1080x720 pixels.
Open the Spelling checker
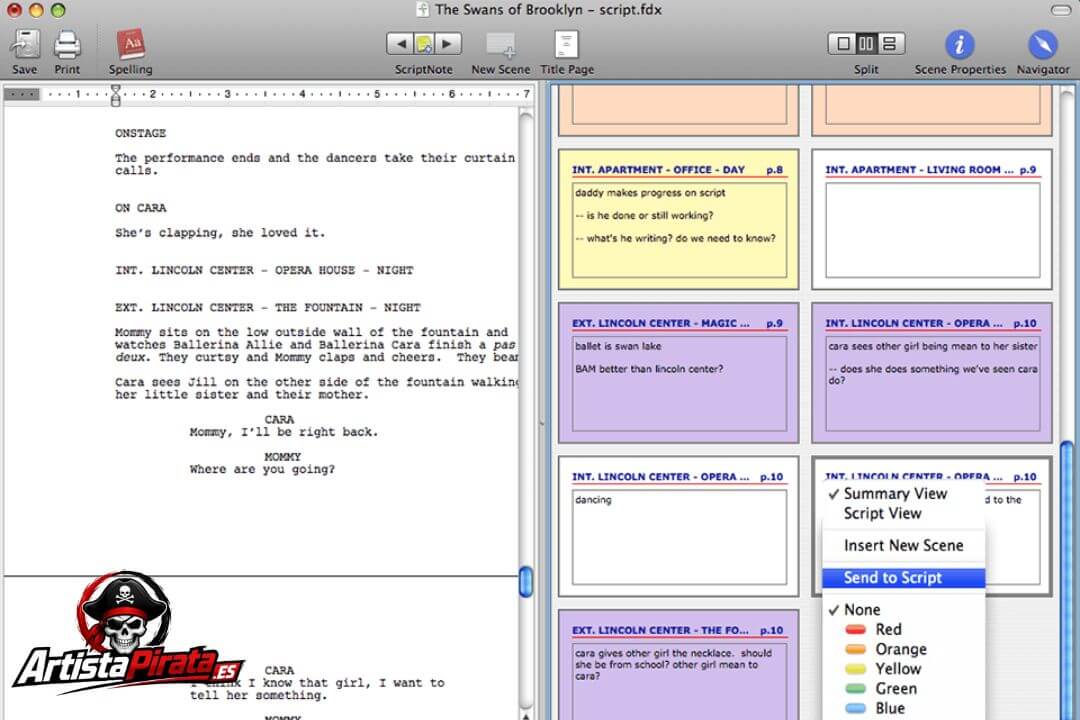tap(130, 45)
